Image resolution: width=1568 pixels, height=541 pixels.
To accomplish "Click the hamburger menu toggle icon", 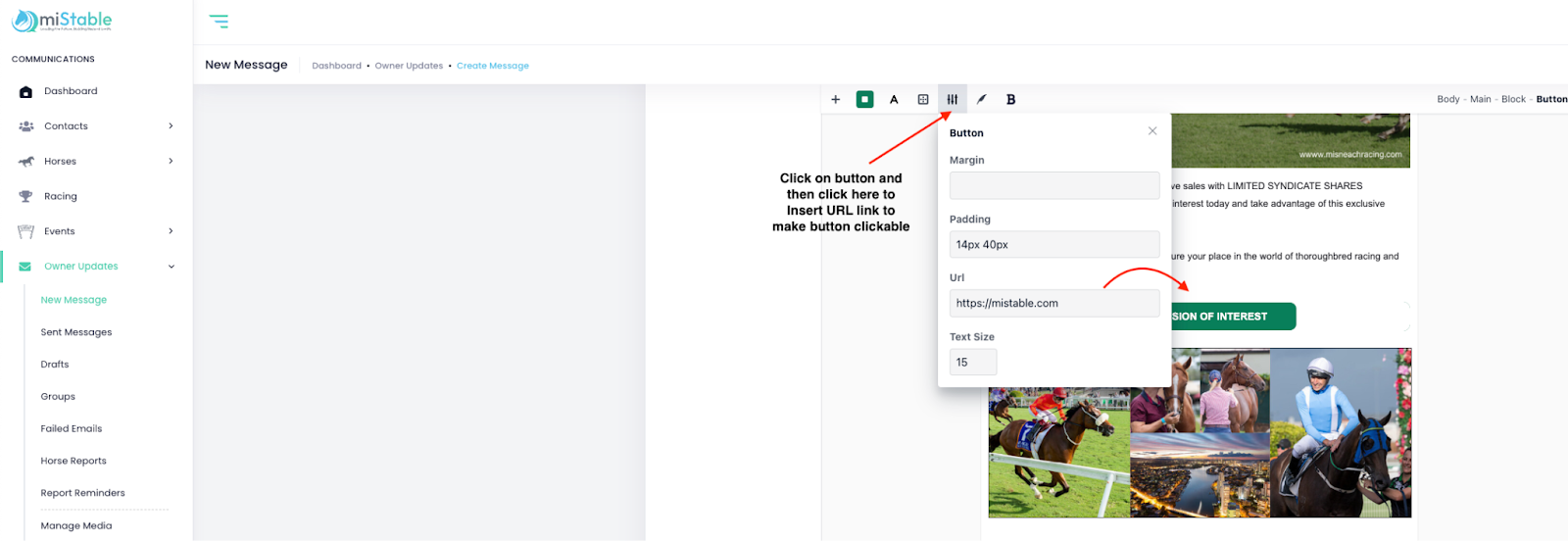I will 219,22.
